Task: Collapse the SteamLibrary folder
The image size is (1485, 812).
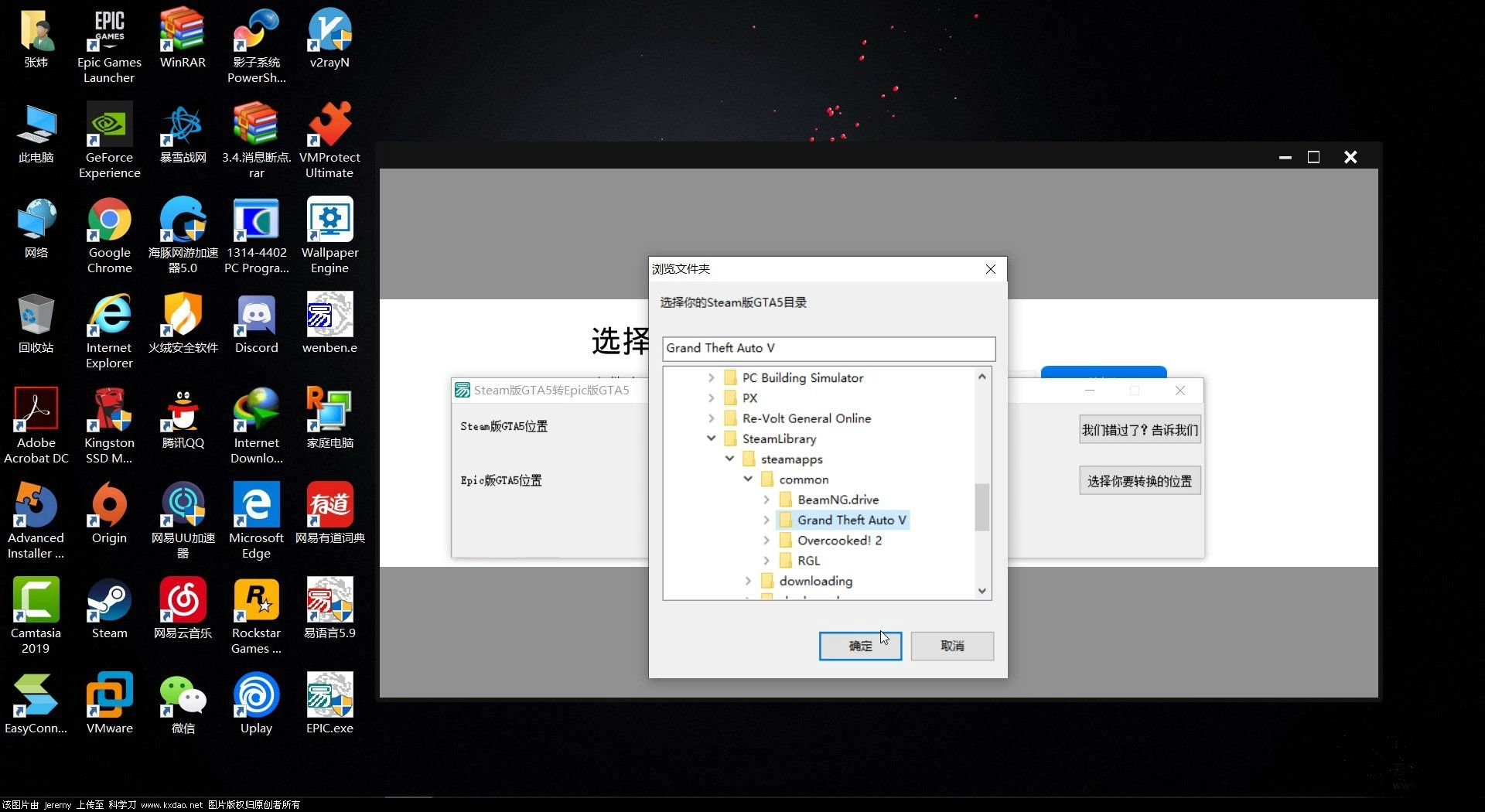Action: [x=711, y=438]
